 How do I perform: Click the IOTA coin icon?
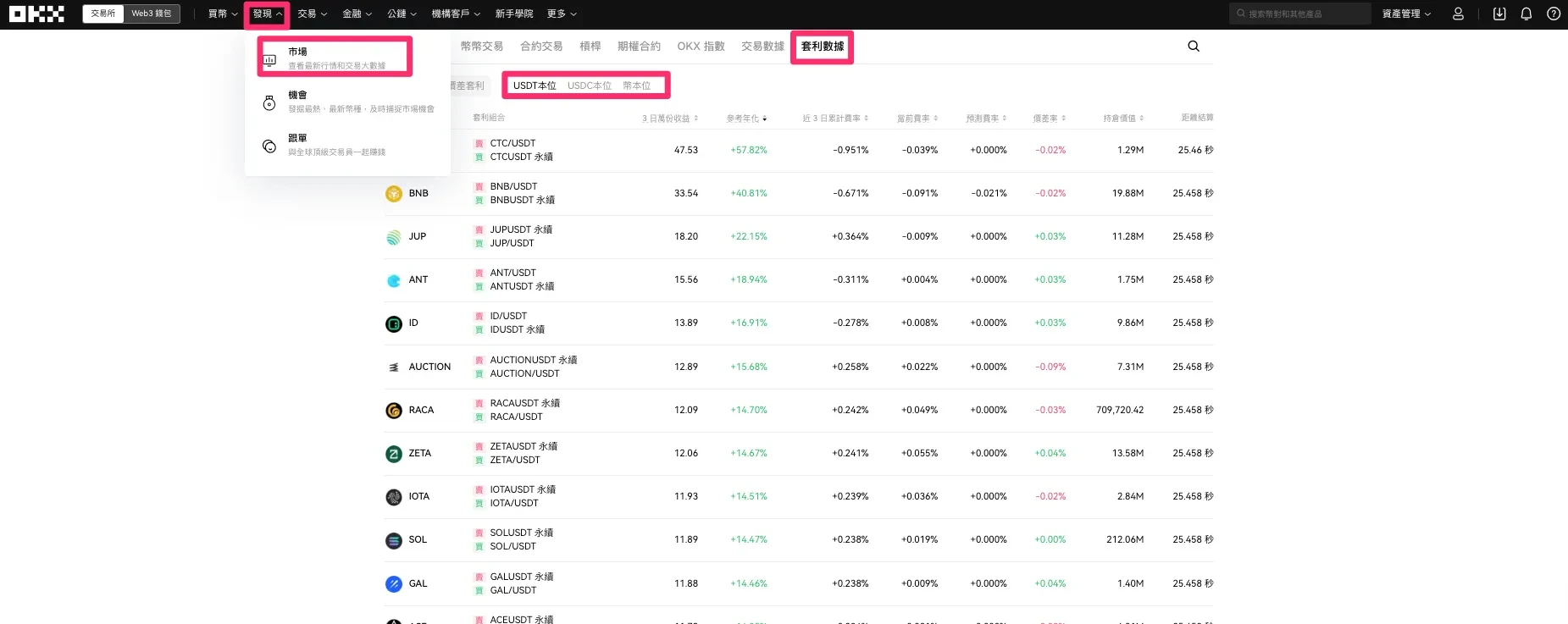(394, 497)
